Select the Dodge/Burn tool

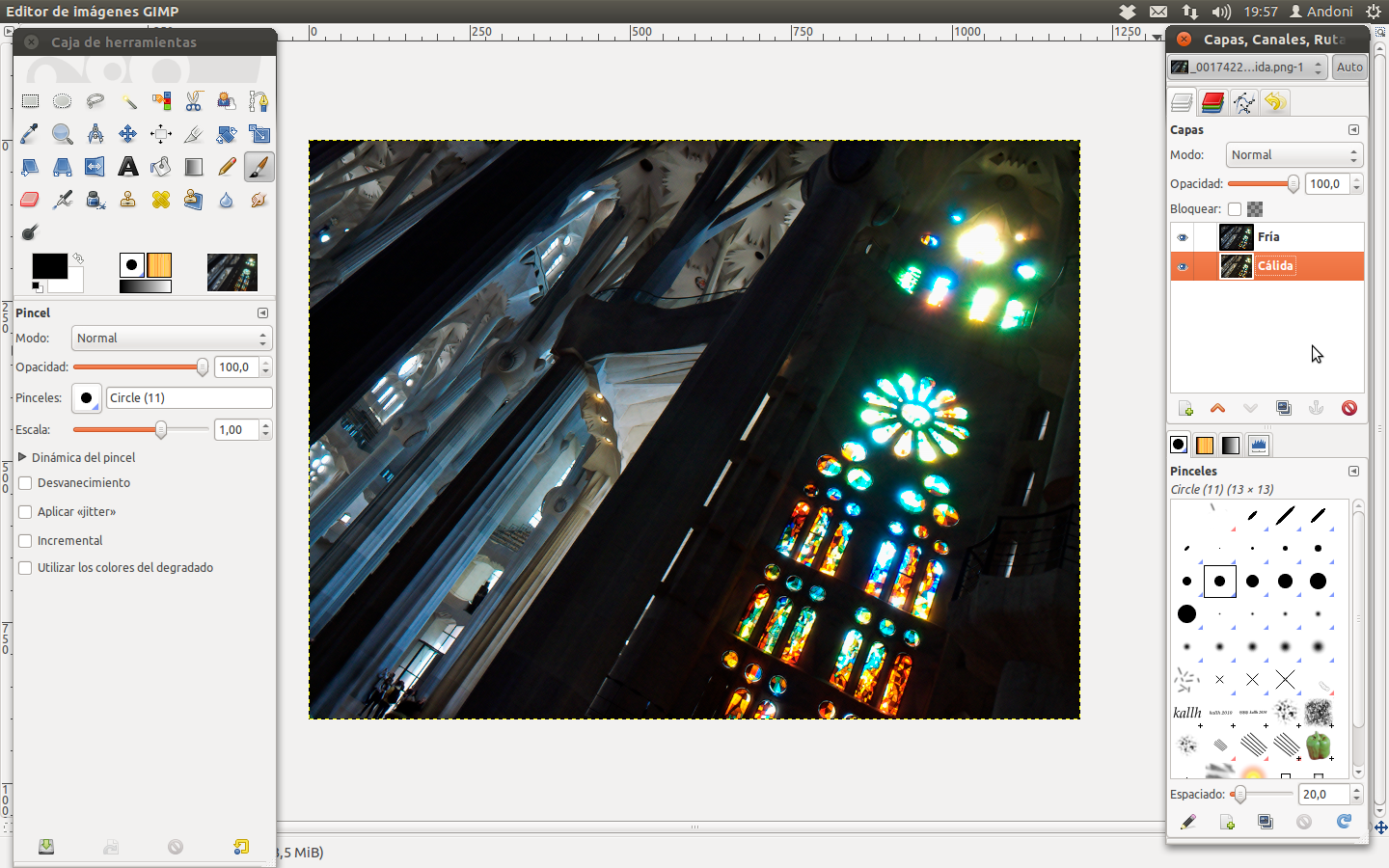tap(30, 232)
